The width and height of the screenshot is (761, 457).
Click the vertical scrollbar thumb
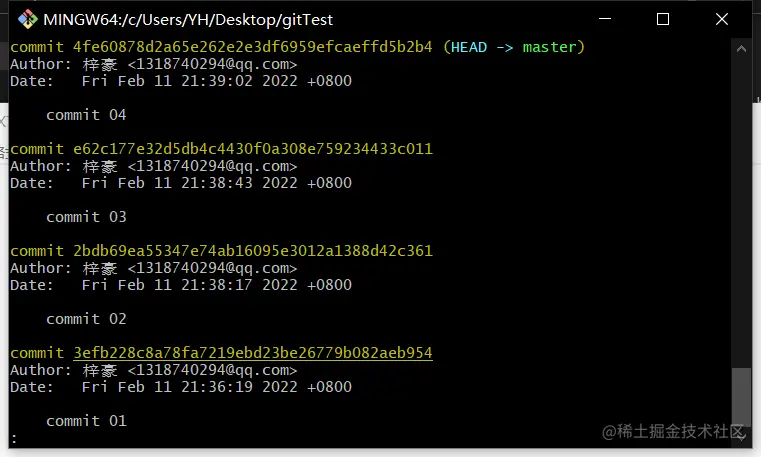[x=741, y=398]
